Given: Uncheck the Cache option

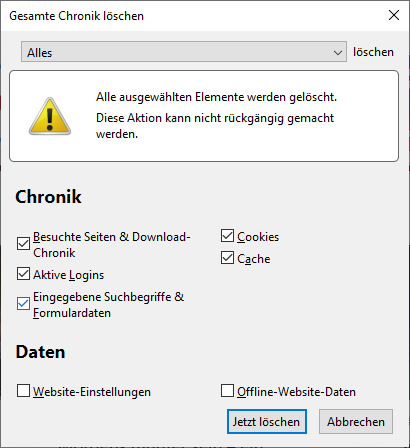Looking at the screenshot, I should pos(227,257).
